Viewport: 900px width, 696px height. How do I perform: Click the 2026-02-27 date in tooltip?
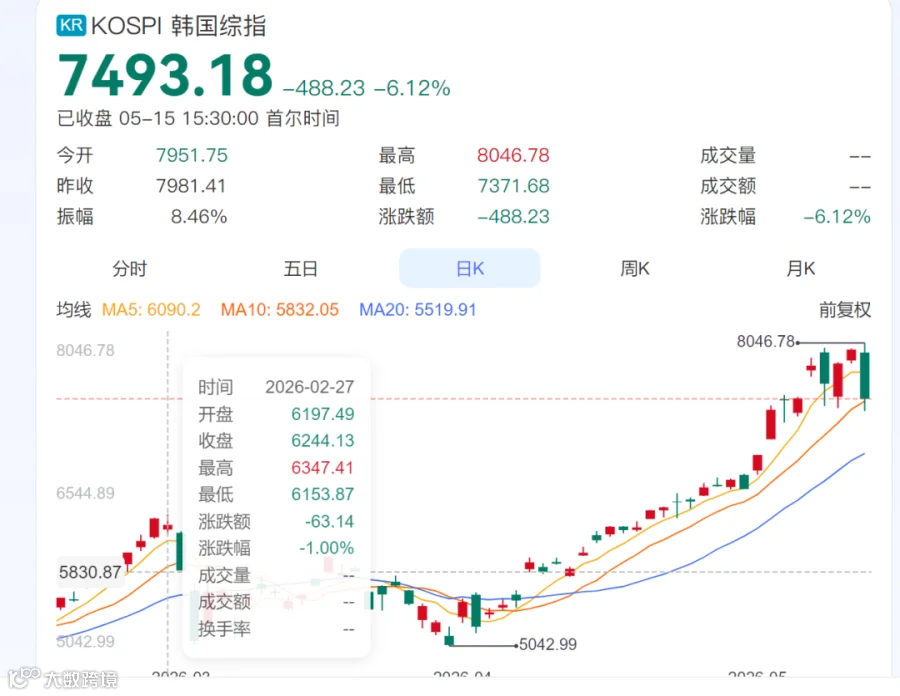pyautogui.click(x=309, y=387)
